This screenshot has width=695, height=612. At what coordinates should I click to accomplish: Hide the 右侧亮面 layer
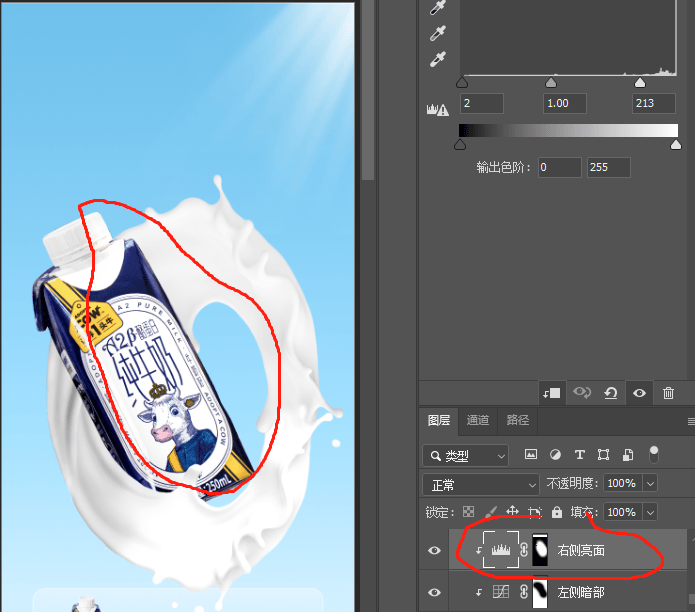coord(434,550)
